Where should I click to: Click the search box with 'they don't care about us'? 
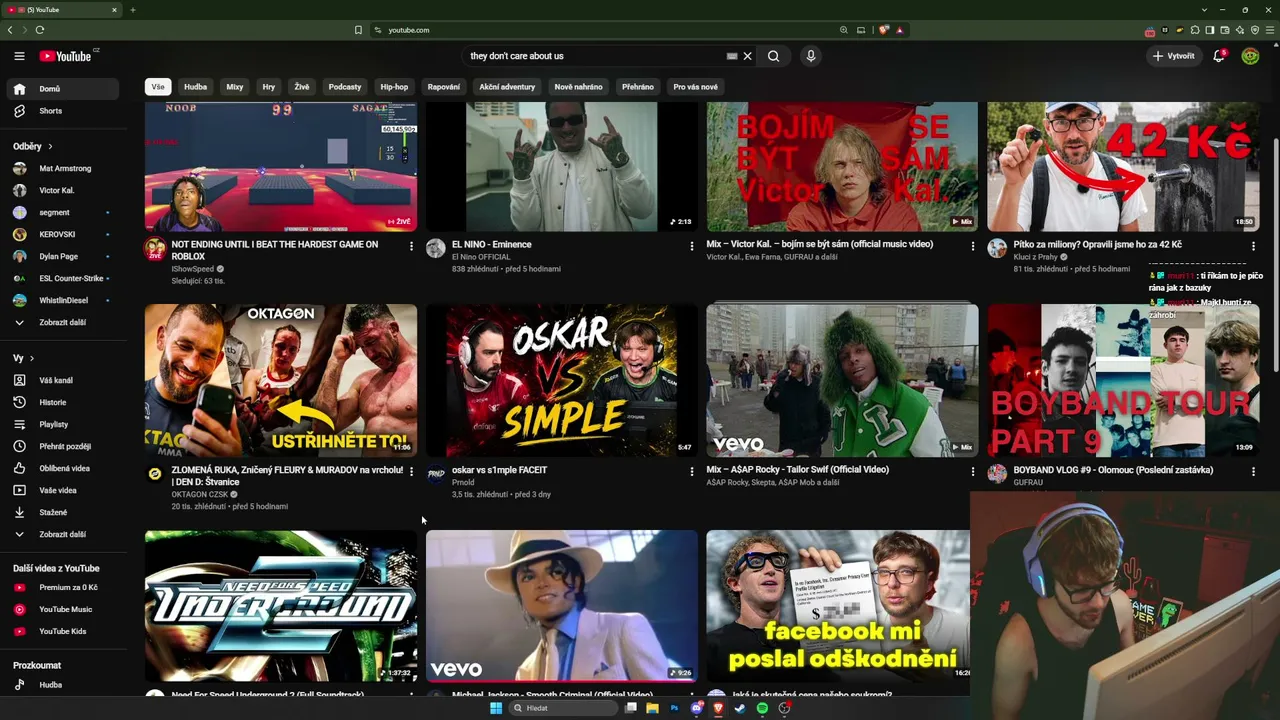595,56
